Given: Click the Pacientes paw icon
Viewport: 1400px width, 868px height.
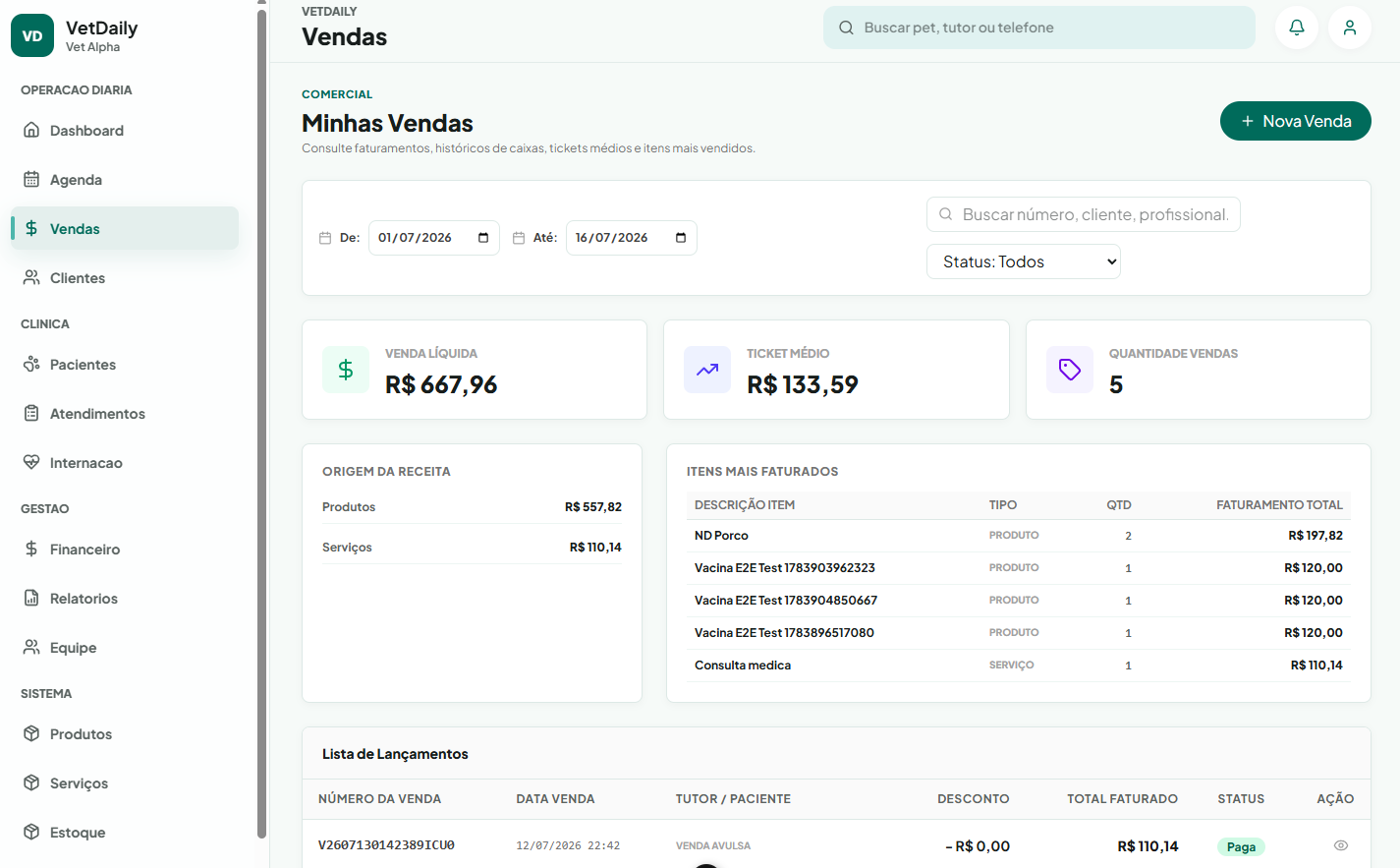Looking at the screenshot, I should pos(31,364).
